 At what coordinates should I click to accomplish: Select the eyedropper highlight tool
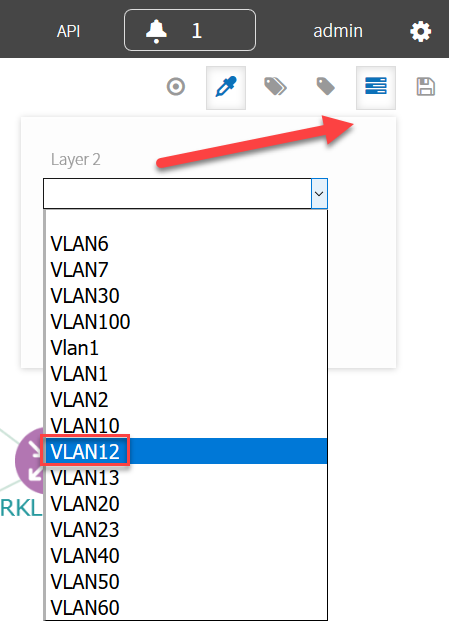(226, 88)
